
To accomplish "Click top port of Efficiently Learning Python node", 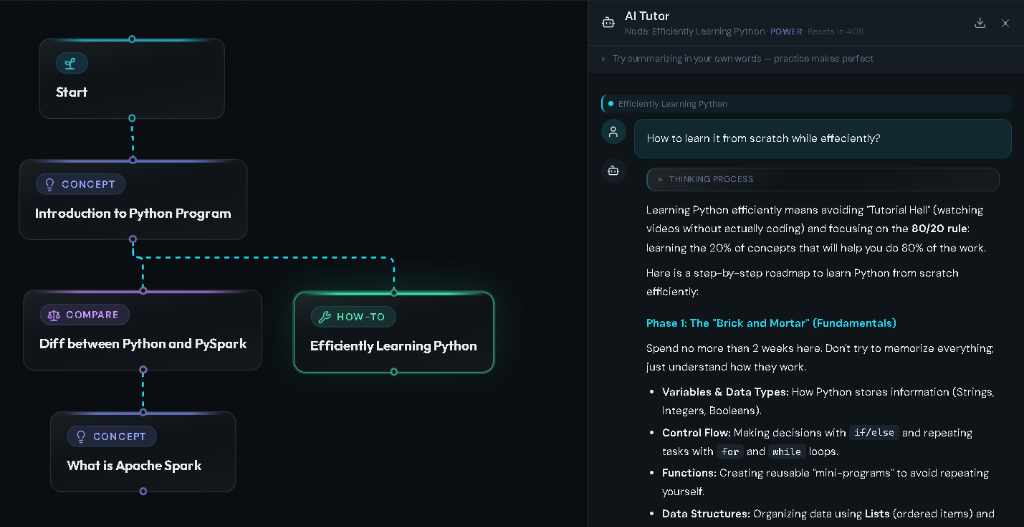I will point(394,293).
